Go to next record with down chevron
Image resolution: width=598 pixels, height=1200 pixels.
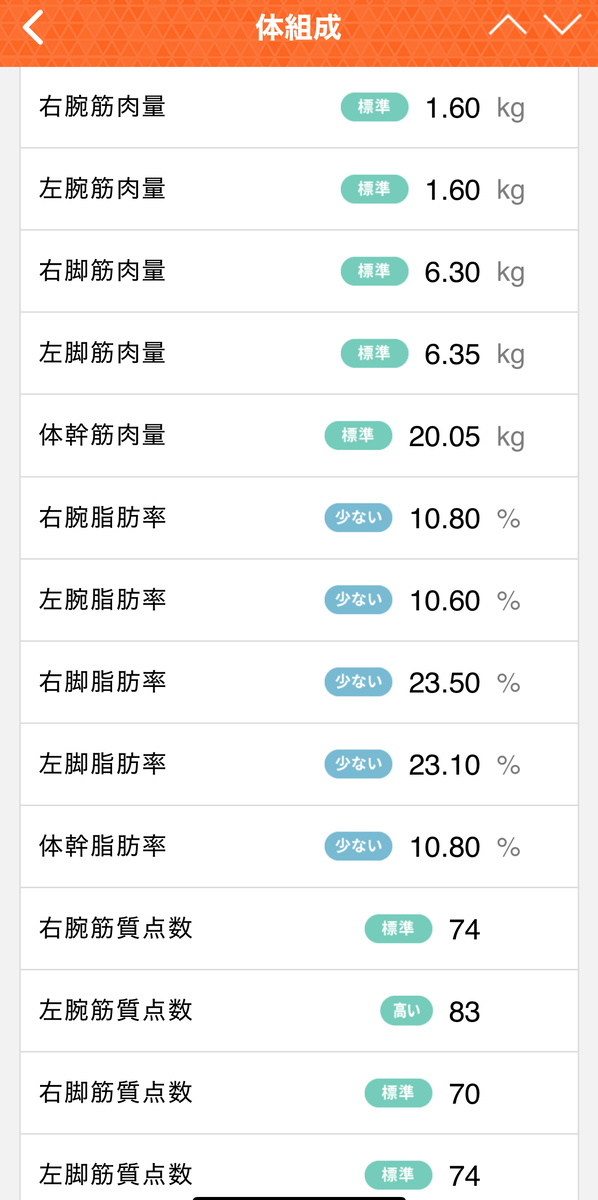click(562, 26)
